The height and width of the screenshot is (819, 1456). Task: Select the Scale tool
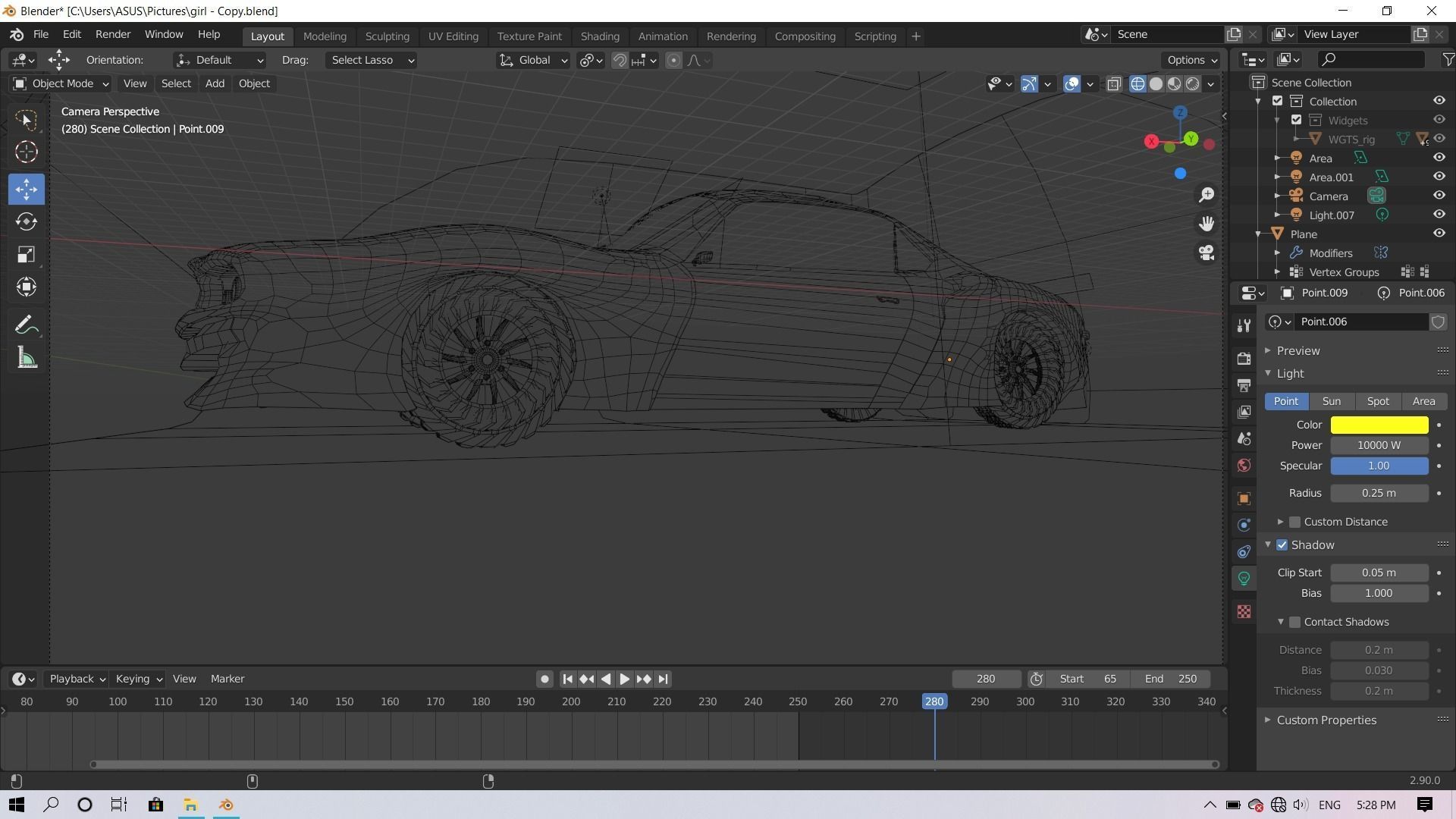tap(27, 254)
